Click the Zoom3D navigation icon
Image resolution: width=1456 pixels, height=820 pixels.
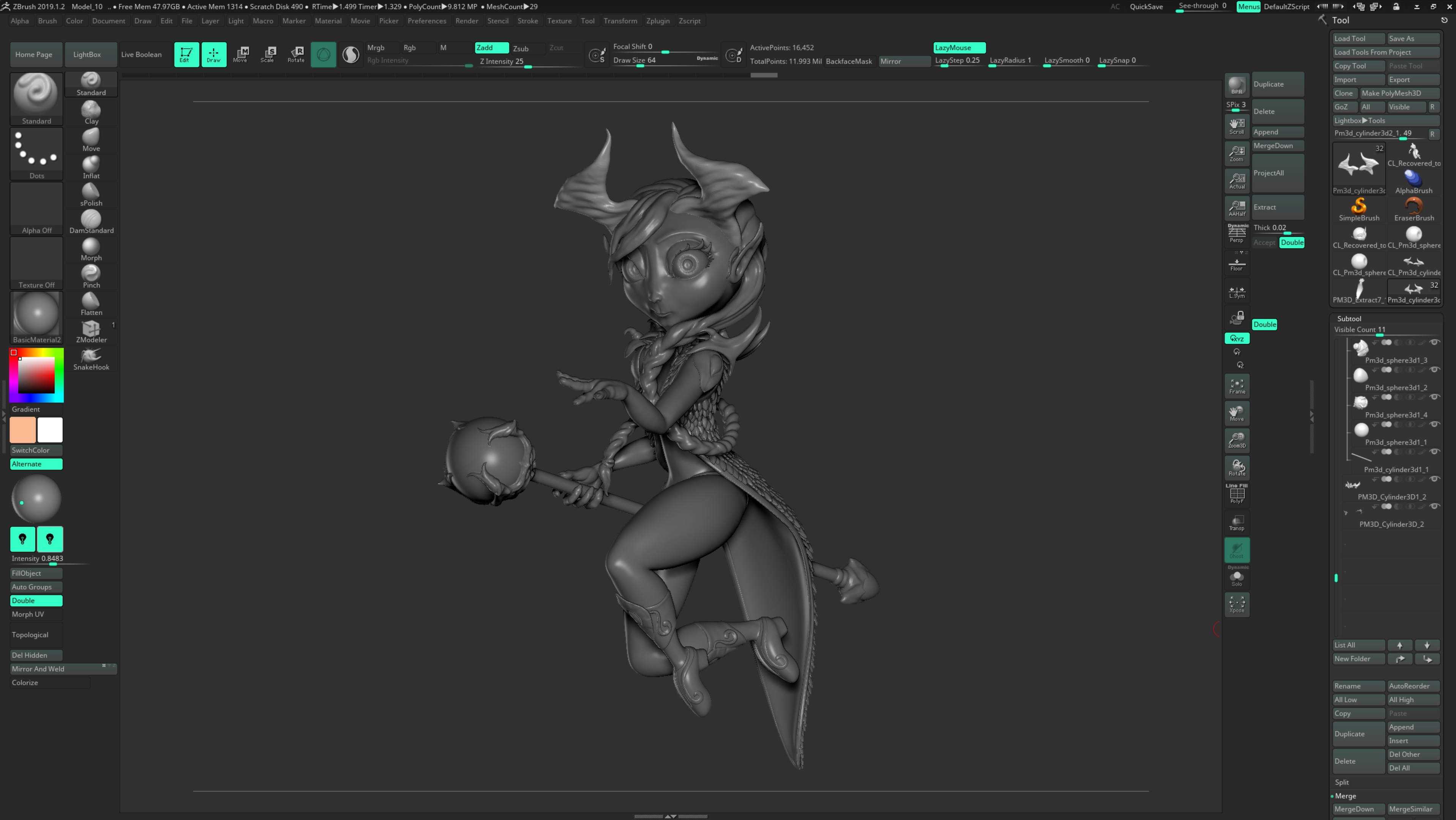pos(1237,440)
